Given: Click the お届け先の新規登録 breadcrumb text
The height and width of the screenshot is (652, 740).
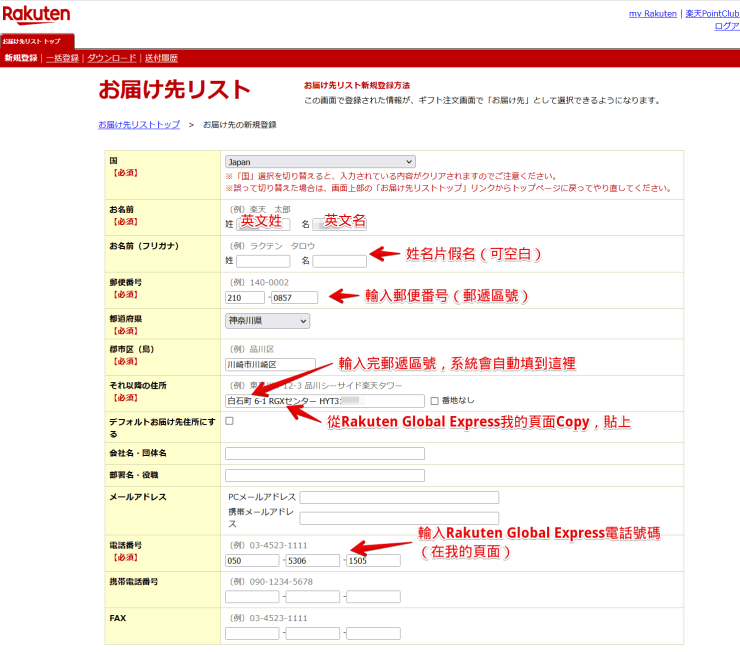Looking at the screenshot, I should 240,125.
